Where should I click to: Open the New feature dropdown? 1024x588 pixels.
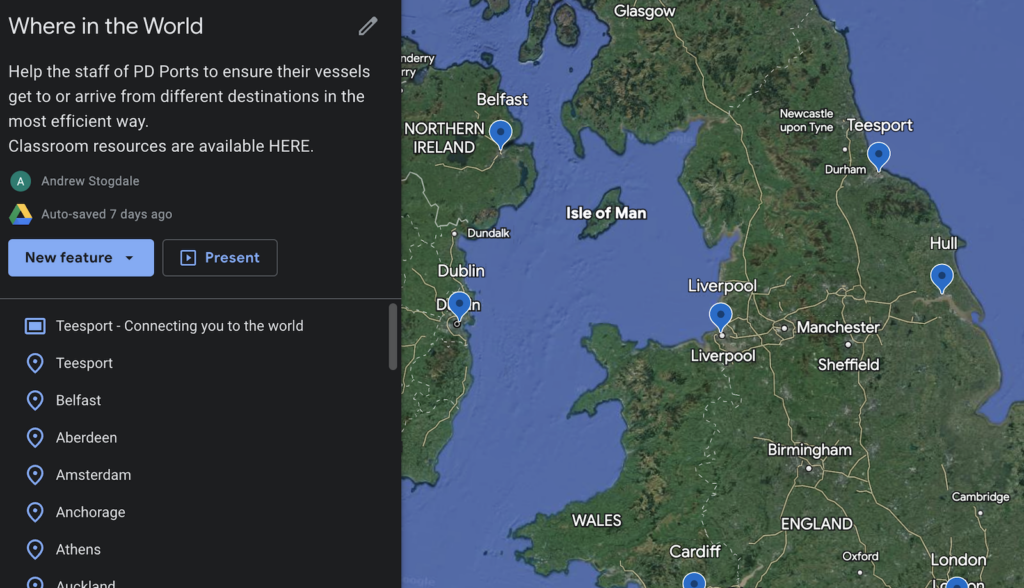81,258
